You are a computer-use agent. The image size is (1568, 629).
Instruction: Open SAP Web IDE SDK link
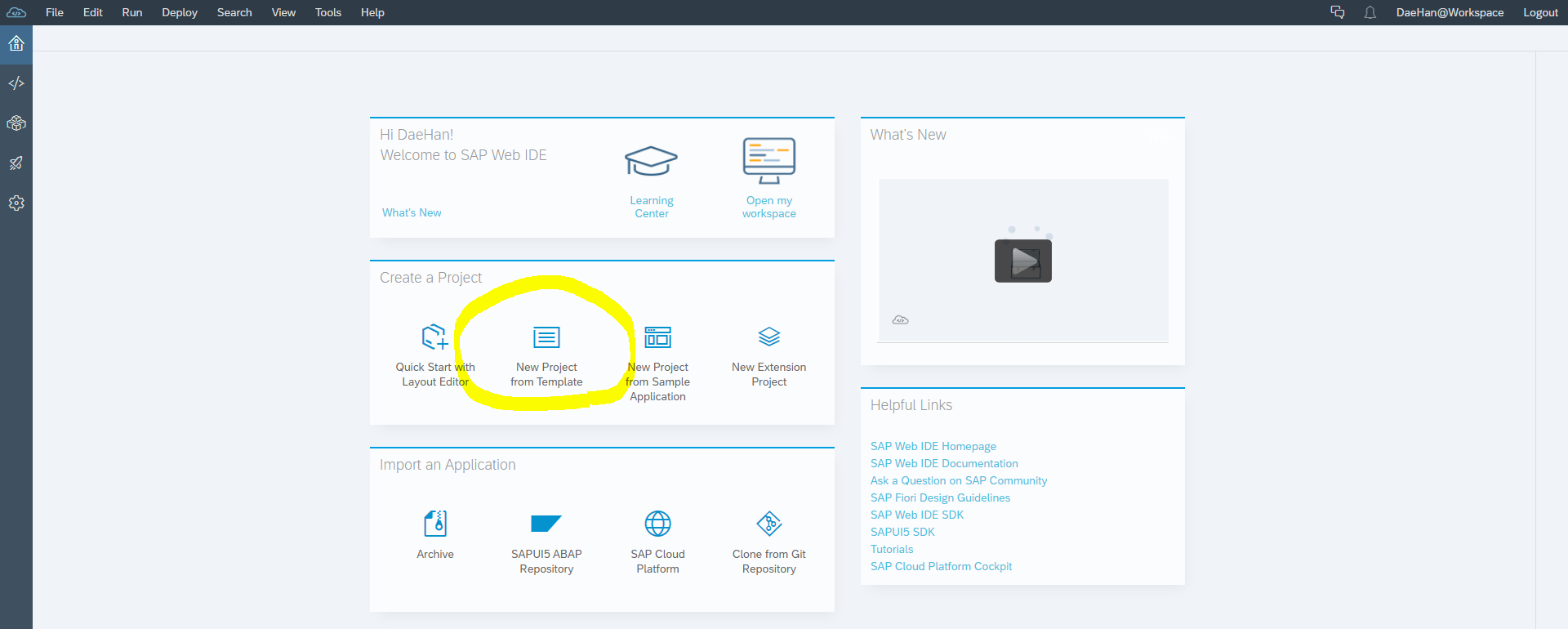point(917,515)
